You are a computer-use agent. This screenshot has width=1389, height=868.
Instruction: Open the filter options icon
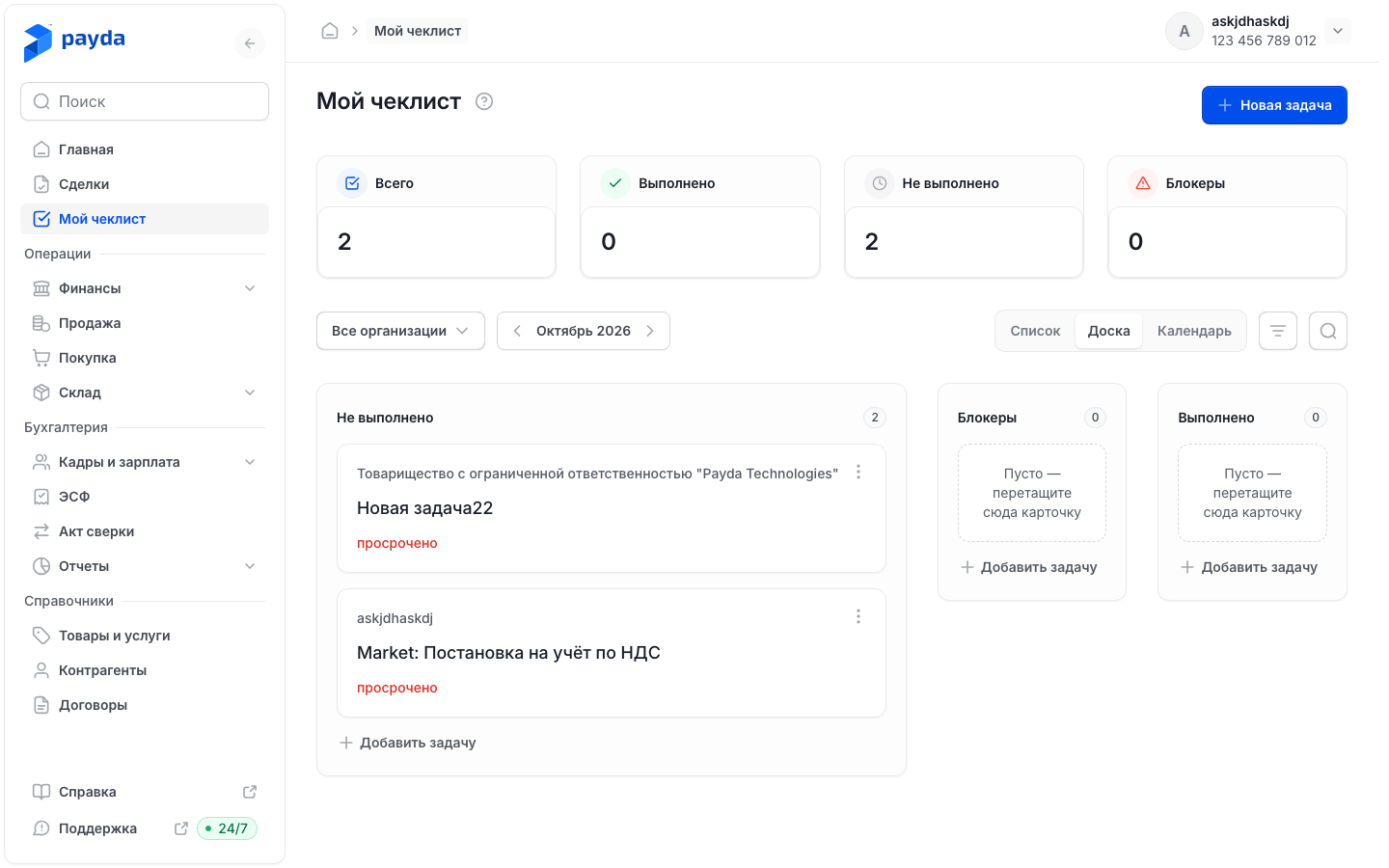pyautogui.click(x=1278, y=331)
